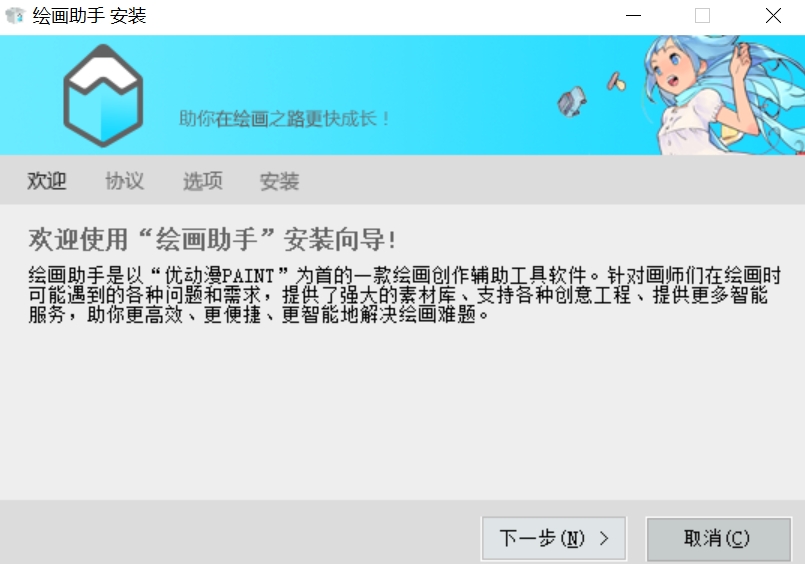The width and height of the screenshot is (805, 564).
Task: Close the installer window
Action: click(x=773, y=15)
